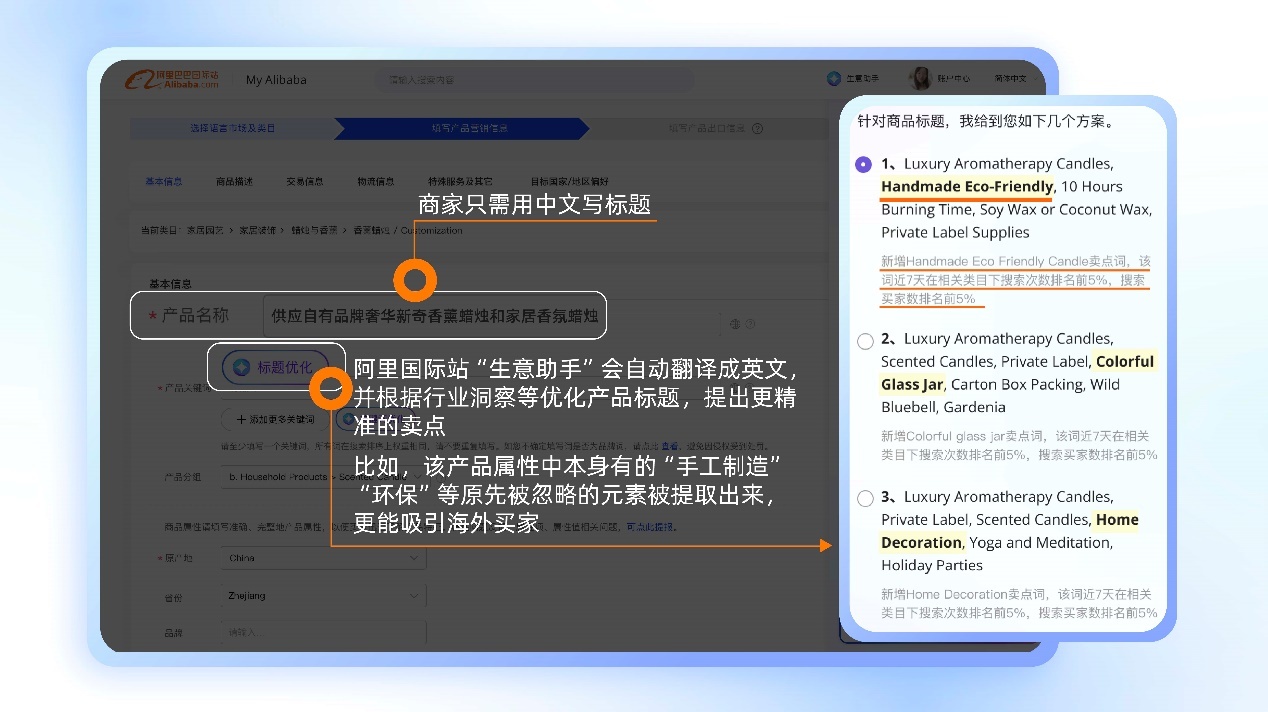Switch to the 商品描述 tab

click(x=234, y=182)
